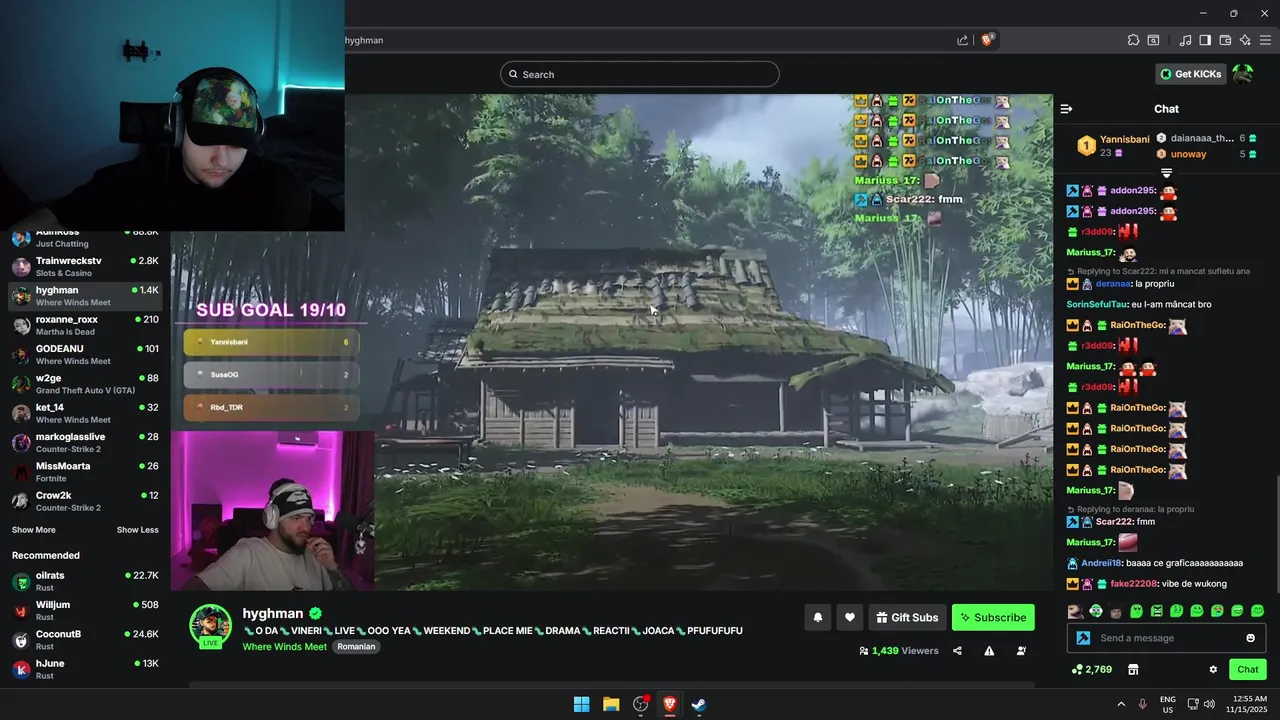Open the emoji picker smiley icon
Image resolution: width=1280 pixels, height=720 pixels.
click(x=1250, y=638)
